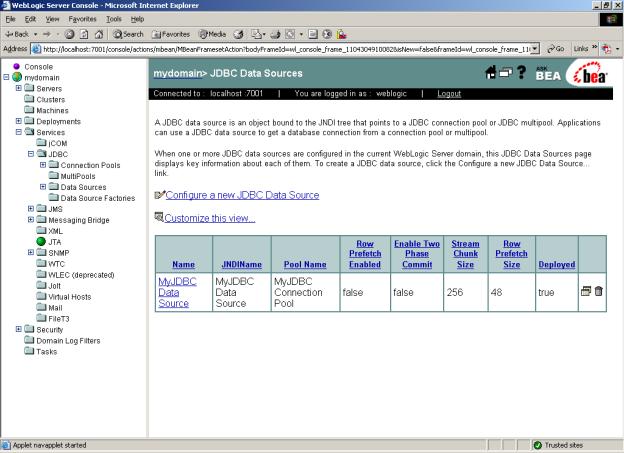624x453 pixels.
Task: Click the delete trash icon for MyJDBC Data Source
Action: 598,291
